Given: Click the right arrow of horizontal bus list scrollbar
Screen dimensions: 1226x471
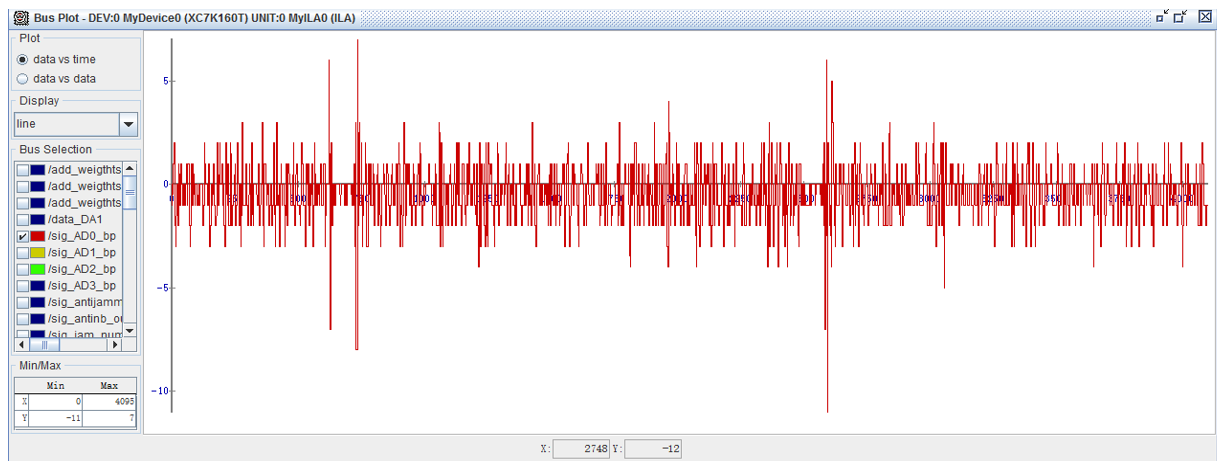Looking at the screenshot, I should click(x=115, y=344).
